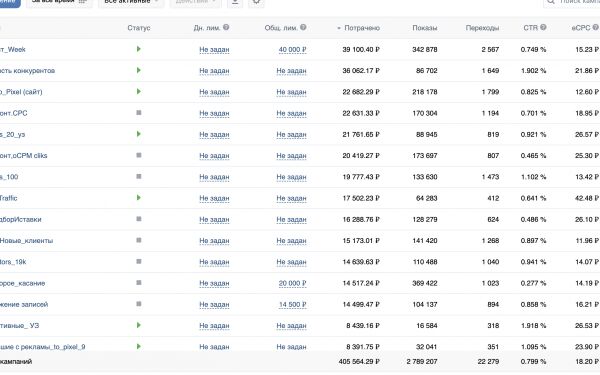Open help tooltip icon next to Общ. лим.
The width and height of the screenshot is (600, 375).
click(x=303, y=27)
